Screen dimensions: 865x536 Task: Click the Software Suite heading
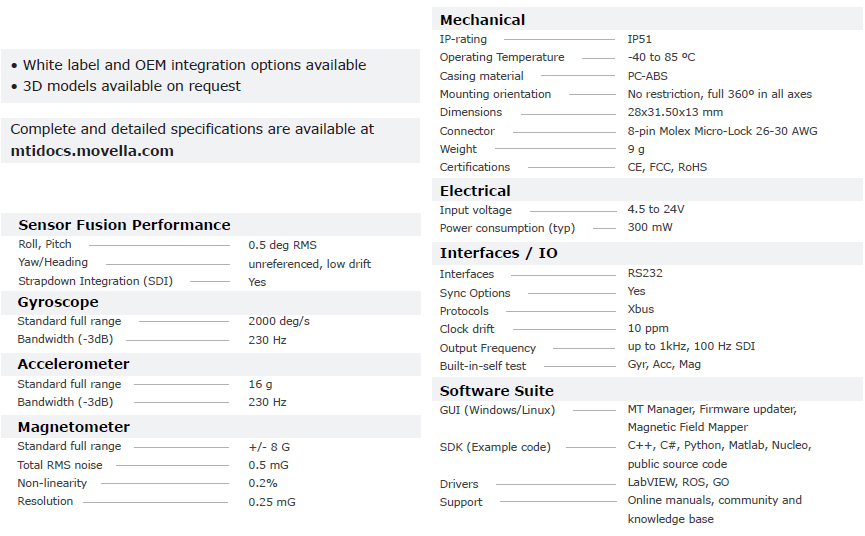496,391
